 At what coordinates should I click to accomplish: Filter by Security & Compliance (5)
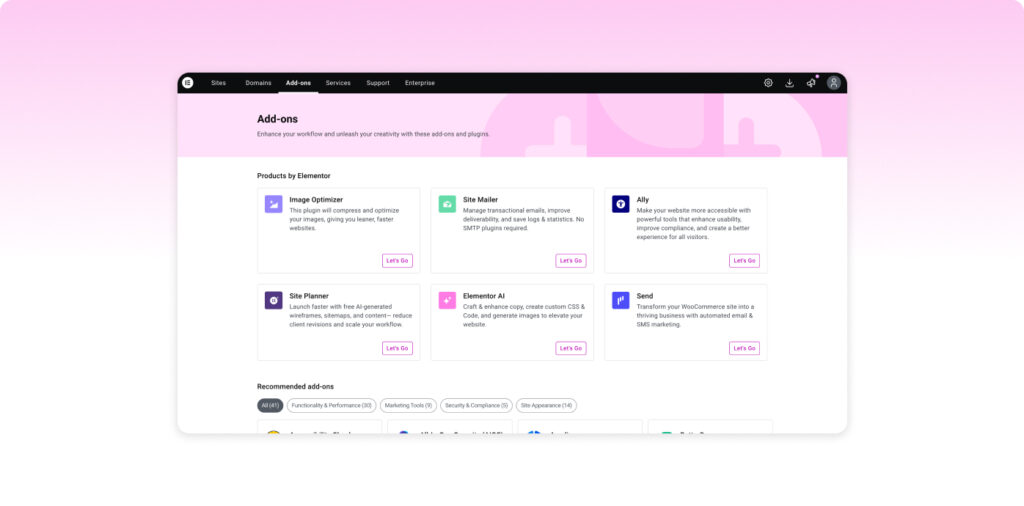click(476, 405)
